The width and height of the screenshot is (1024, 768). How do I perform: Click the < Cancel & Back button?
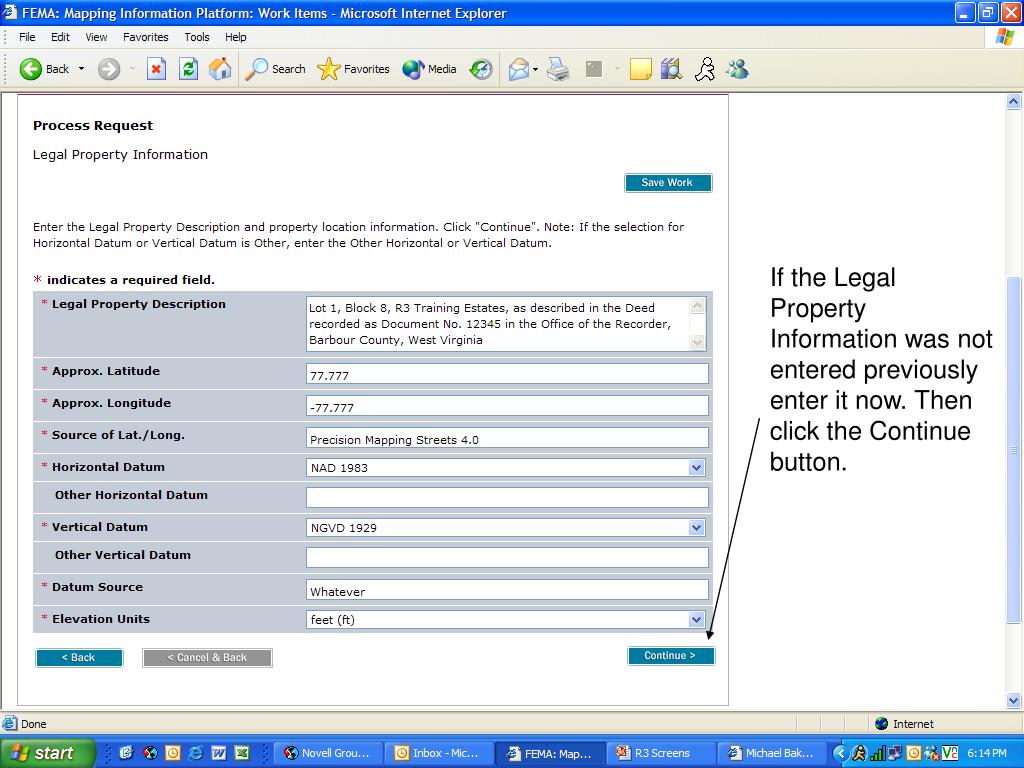207,658
